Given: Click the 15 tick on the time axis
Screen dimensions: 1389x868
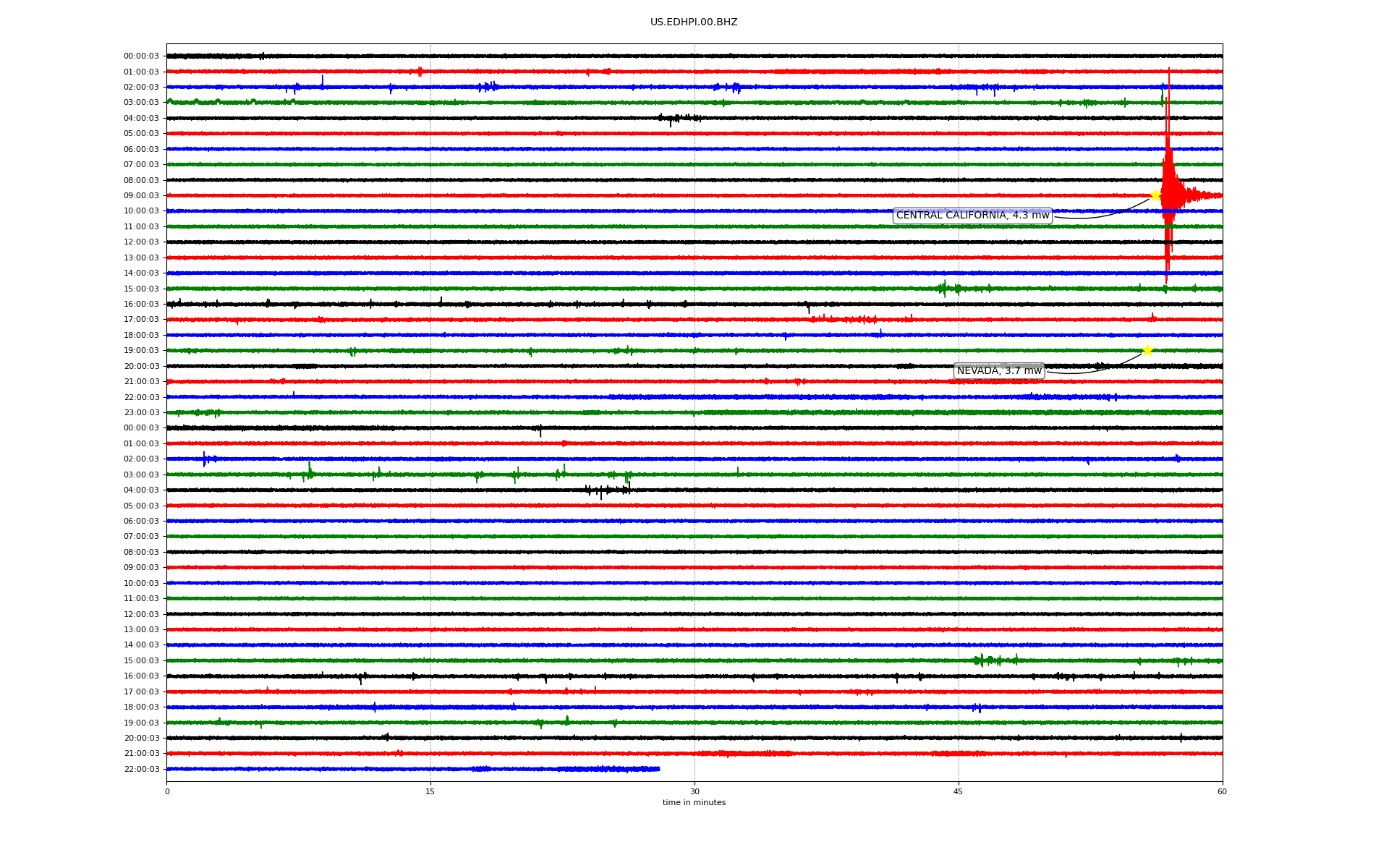Looking at the screenshot, I should 430,791.
